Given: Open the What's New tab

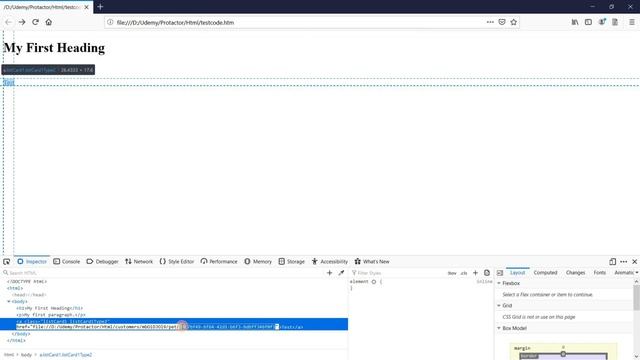Looking at the screenshot, I should tap(372, 262).
